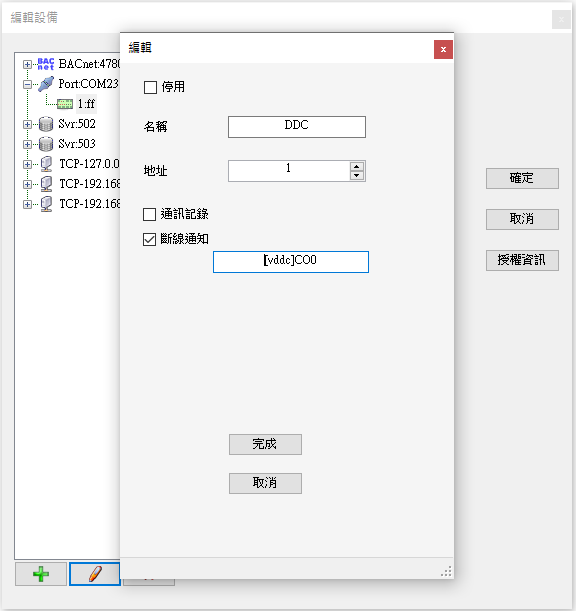The height and width of the screenshot is (611, 576).
Task: Select the Port:COM23 serial plug icon
Action: [x=46, y=84]
